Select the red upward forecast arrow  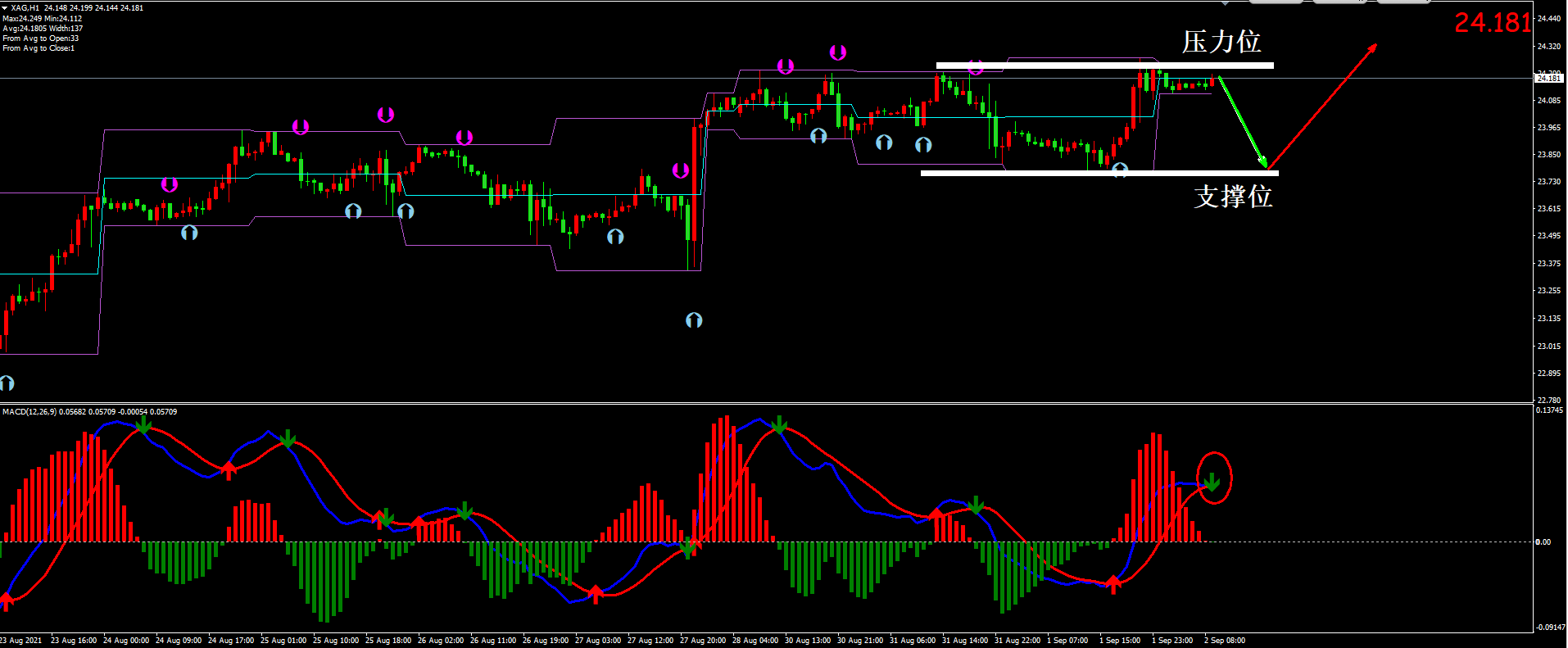(1322, 106)
